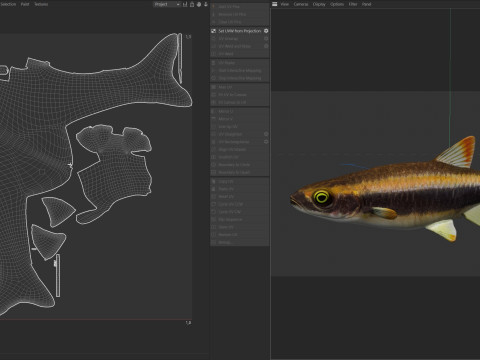Open the UV Rectangularize options gear
480x360 pixels.
pyautogui.click(x=266, y=142)
